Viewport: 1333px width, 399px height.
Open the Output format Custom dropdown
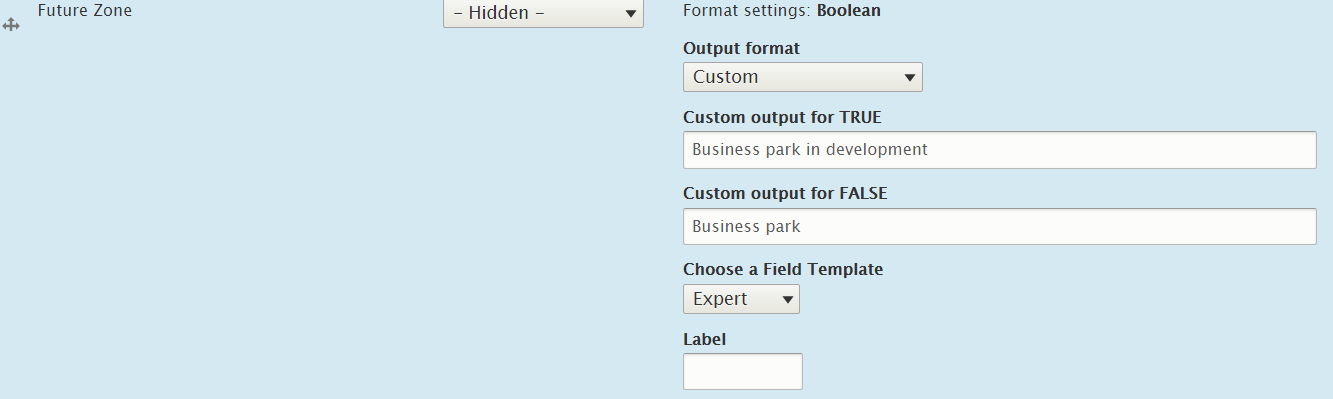click(802, 77)
